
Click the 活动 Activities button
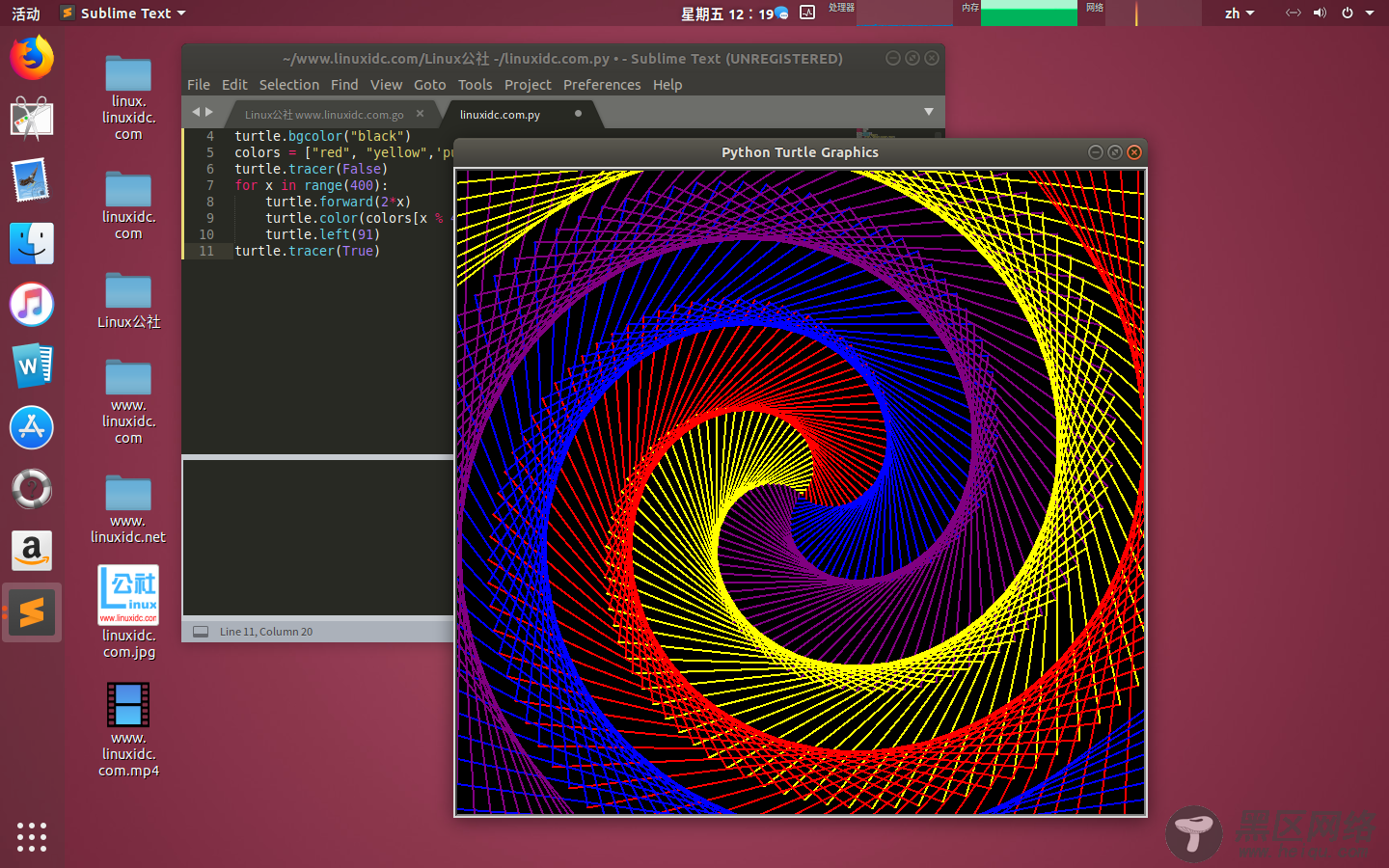26,14
